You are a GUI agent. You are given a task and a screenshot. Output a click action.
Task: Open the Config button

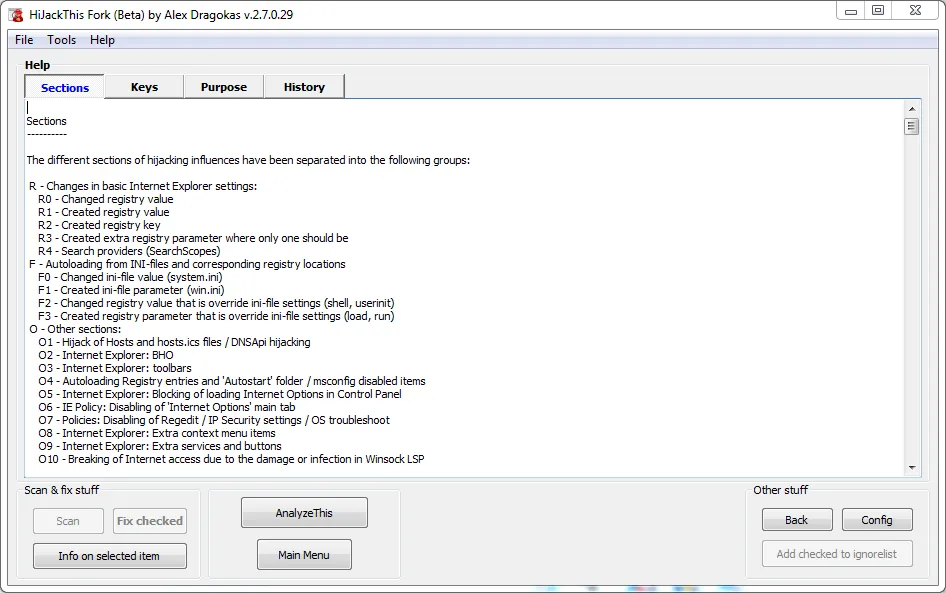point(877,520)
